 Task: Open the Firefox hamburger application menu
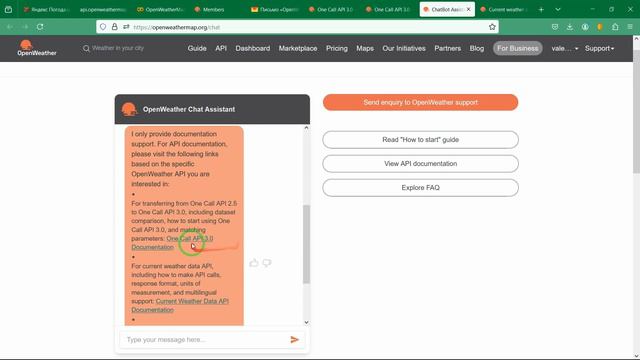tap(630, 27)
